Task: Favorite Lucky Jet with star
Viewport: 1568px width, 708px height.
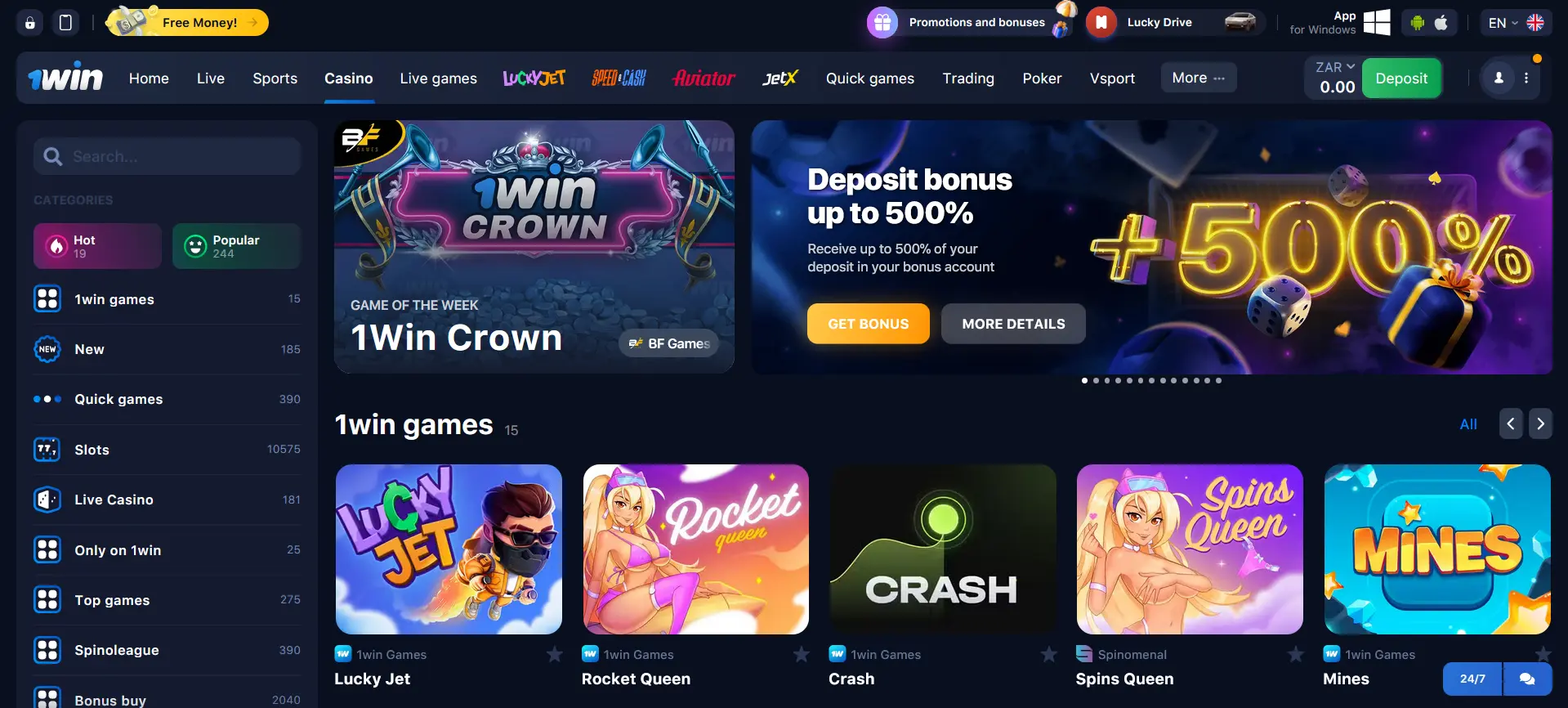Action: point(555,654)
